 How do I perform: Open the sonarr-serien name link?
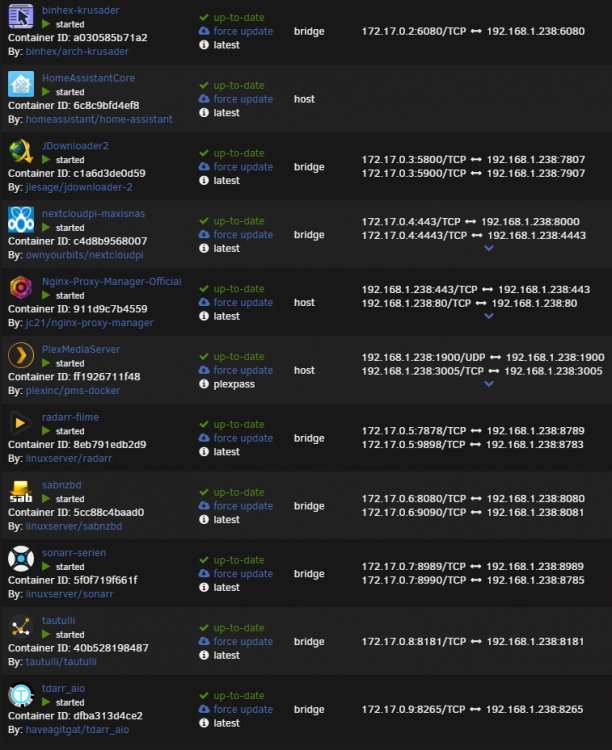[x=74, y=553]
